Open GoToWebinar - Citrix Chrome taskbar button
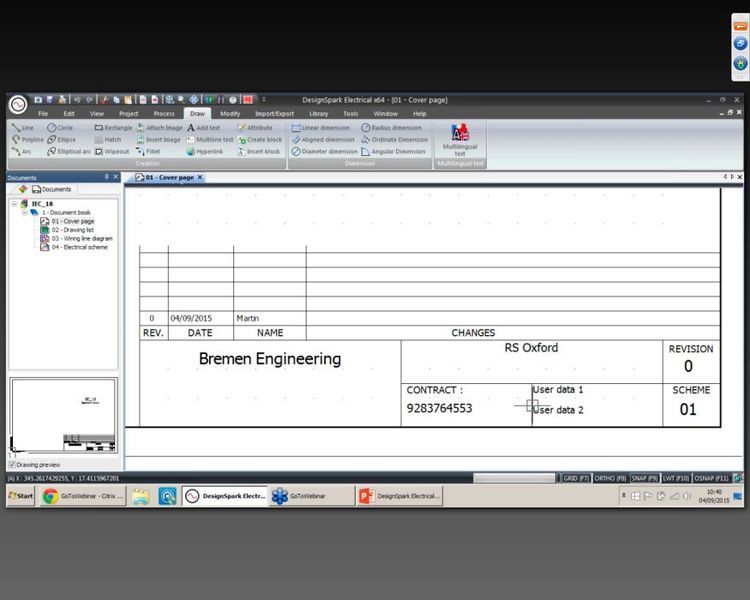 click(83, 496)
